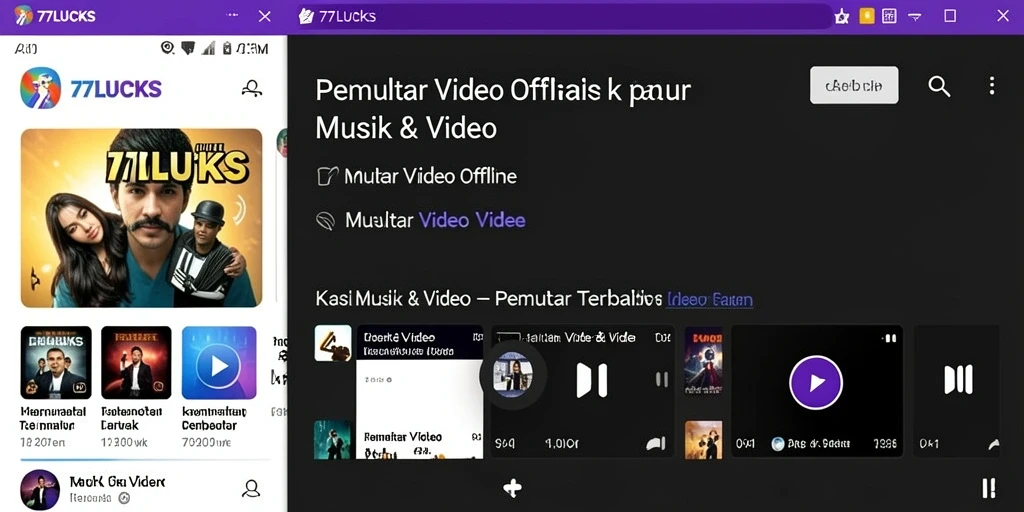Viewport: 1024px width, 512px height.
Task: Click the leaf icon before "Muultar Video Videe"
Action: (325, 221)
